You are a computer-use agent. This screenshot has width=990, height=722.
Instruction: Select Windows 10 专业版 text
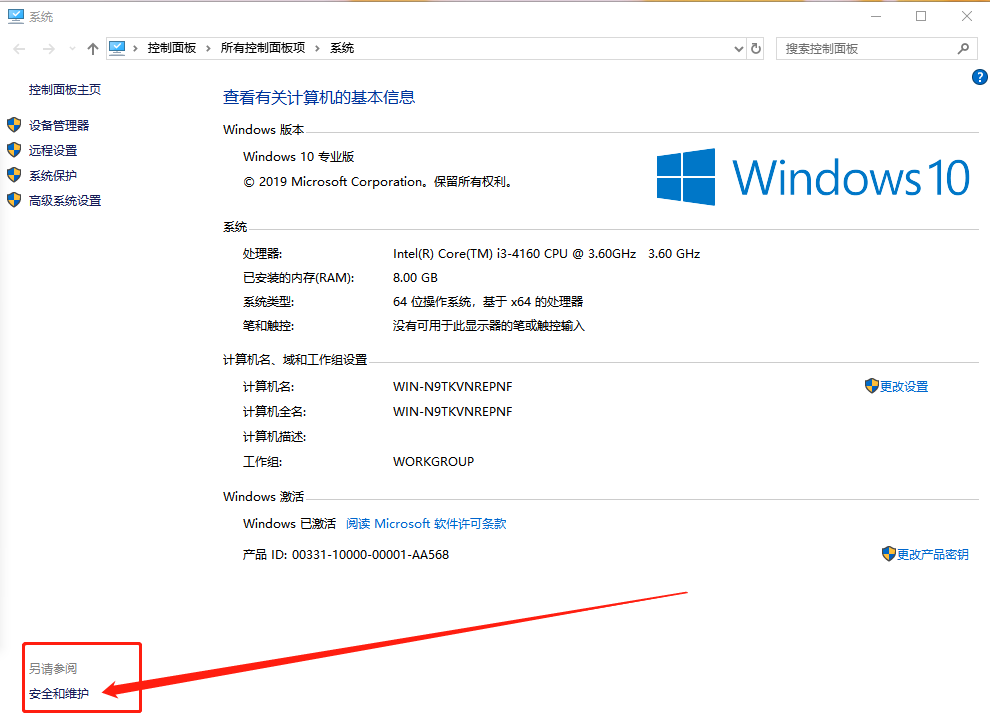coord(299,157)
